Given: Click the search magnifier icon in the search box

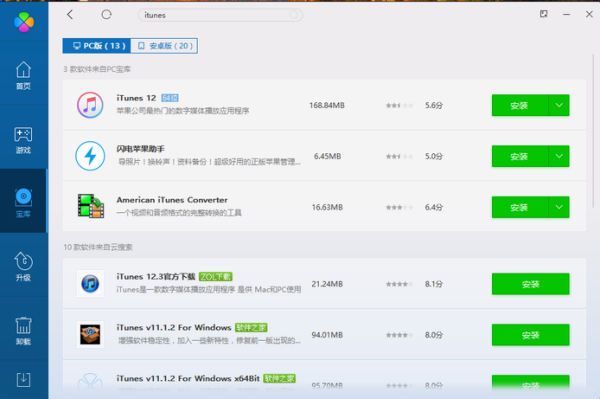Looking at the screenshot, I should tap(294, 15).
